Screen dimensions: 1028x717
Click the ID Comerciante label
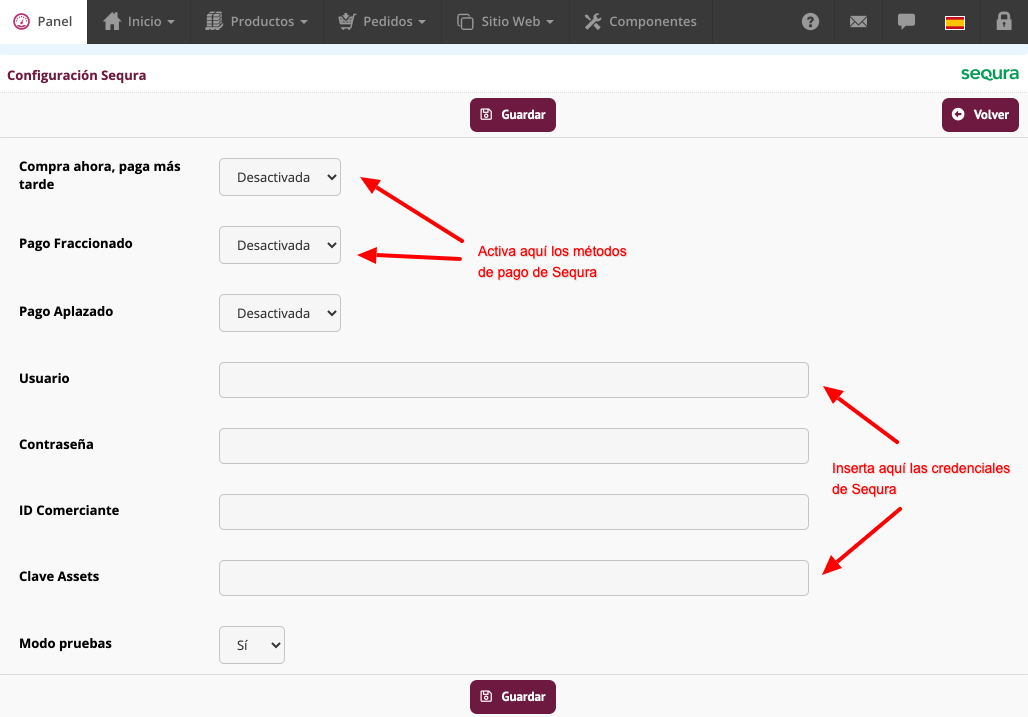click(x=69, y=511)
